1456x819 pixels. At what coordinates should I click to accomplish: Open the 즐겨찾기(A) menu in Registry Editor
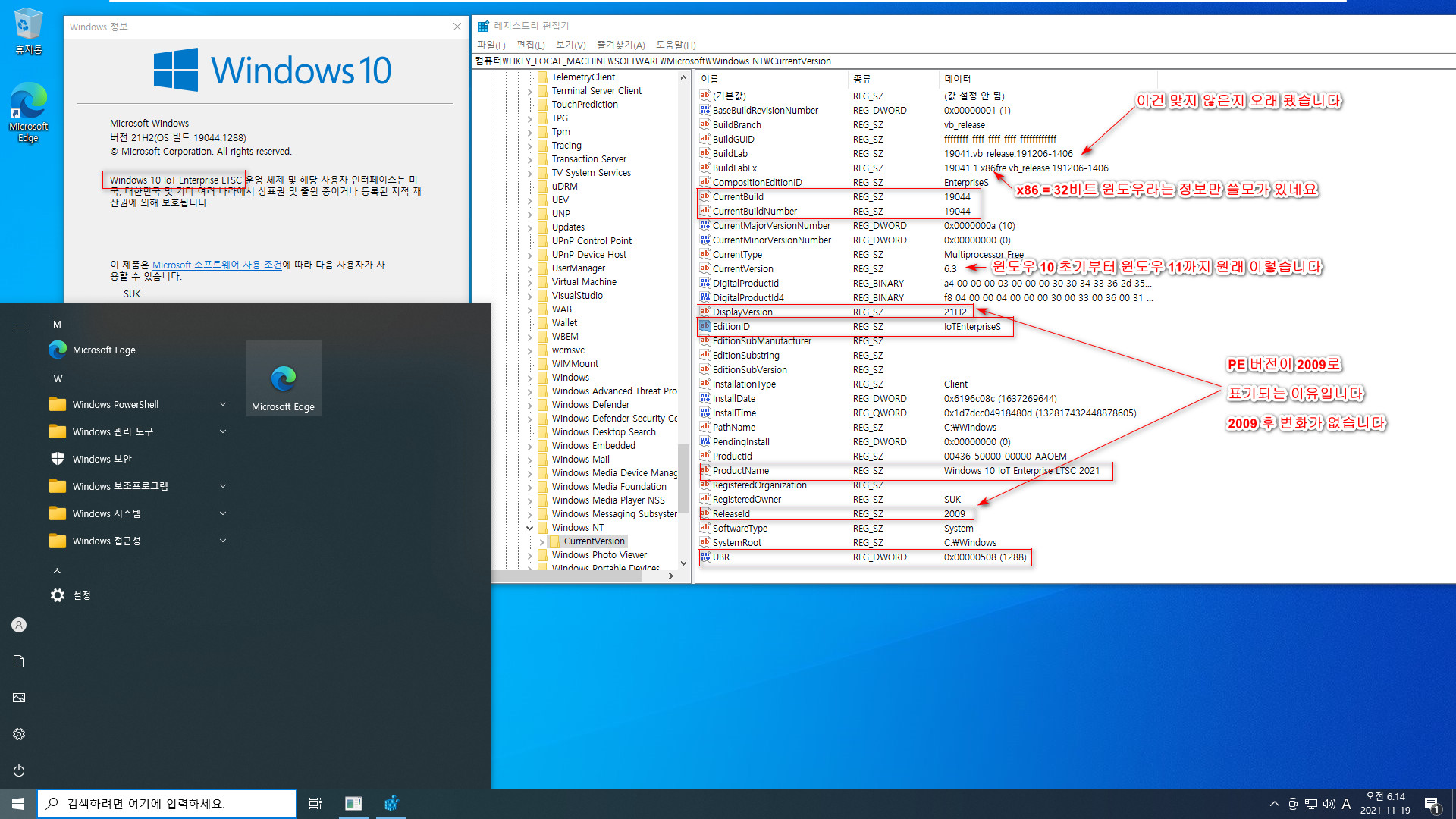620,45
